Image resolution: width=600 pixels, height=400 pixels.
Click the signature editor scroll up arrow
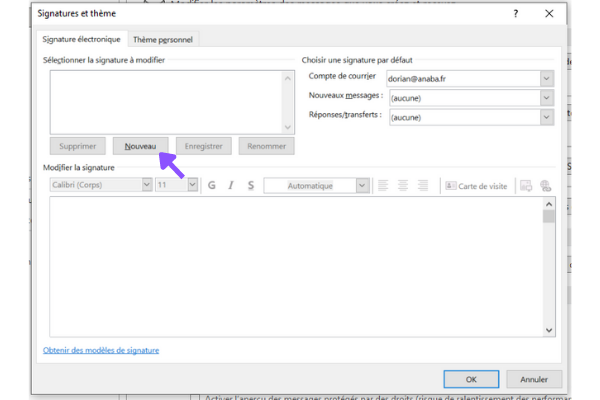(x=549, y=204)
